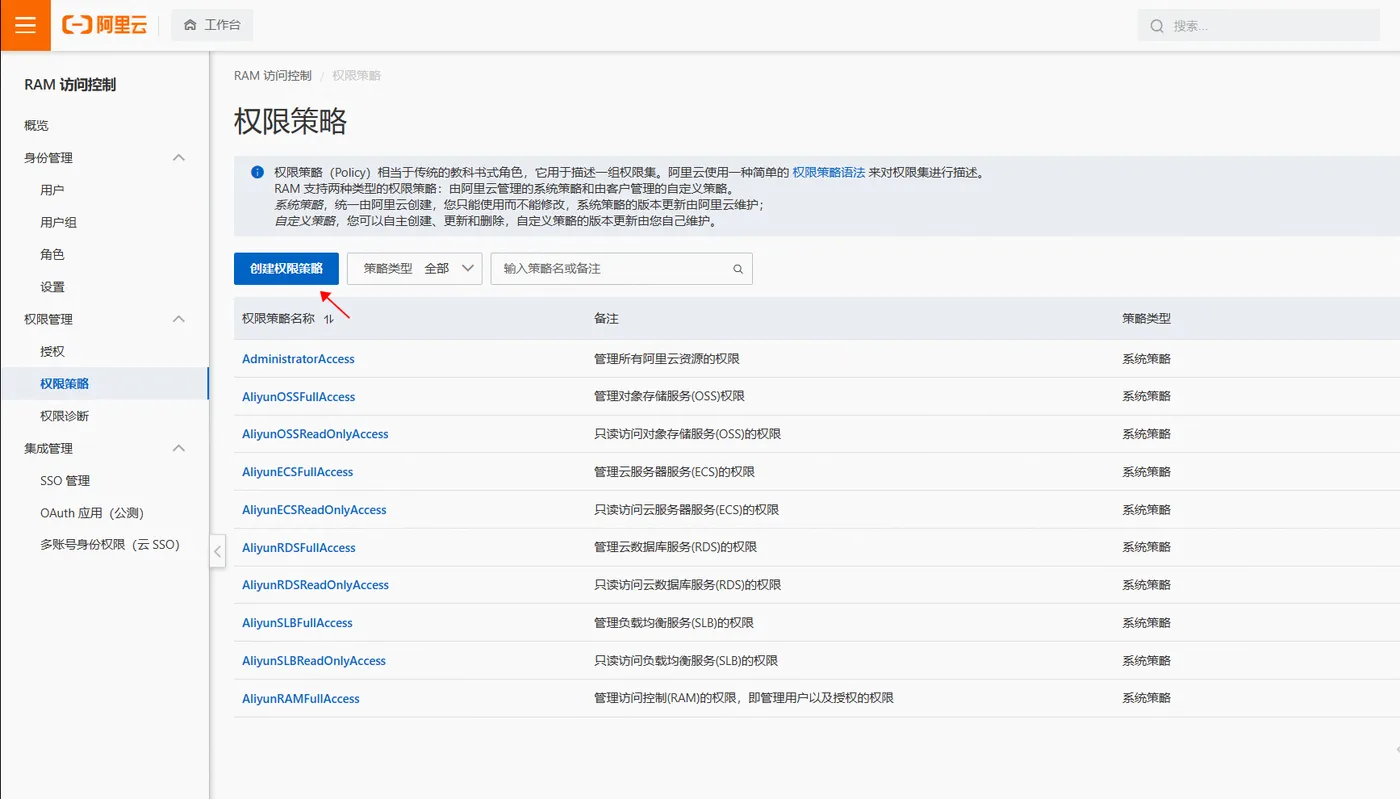Click 系统策略 in AliyunRAMFullAccess row
The width and height of the screenshot is (1400, 799).
(1146, 698)
